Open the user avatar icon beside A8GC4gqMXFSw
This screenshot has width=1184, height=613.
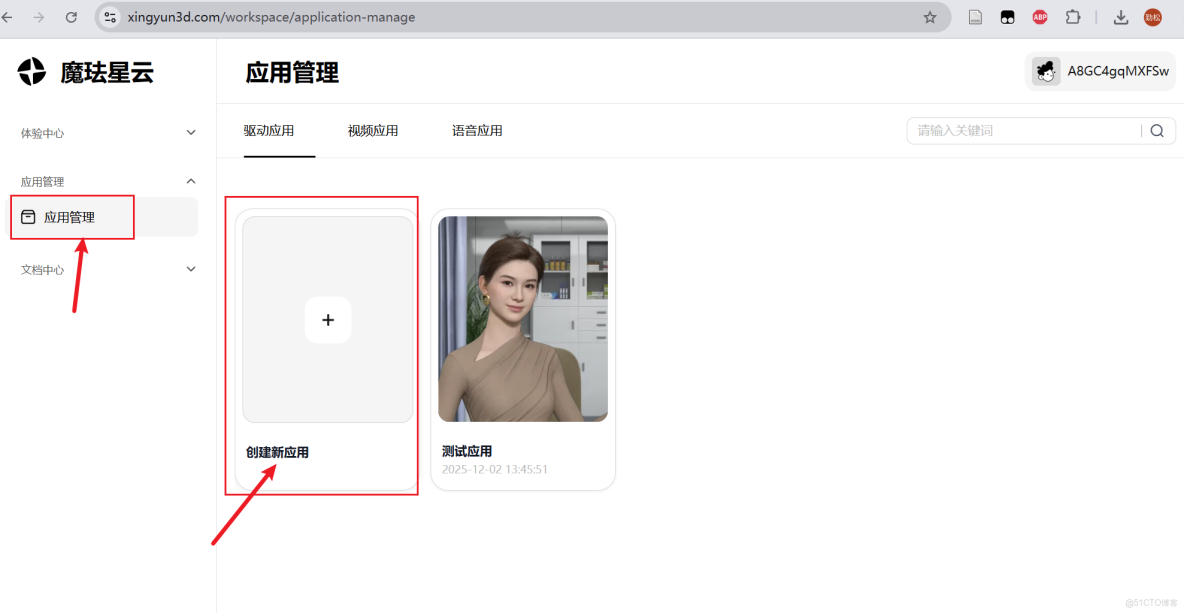coord(1046,71)
